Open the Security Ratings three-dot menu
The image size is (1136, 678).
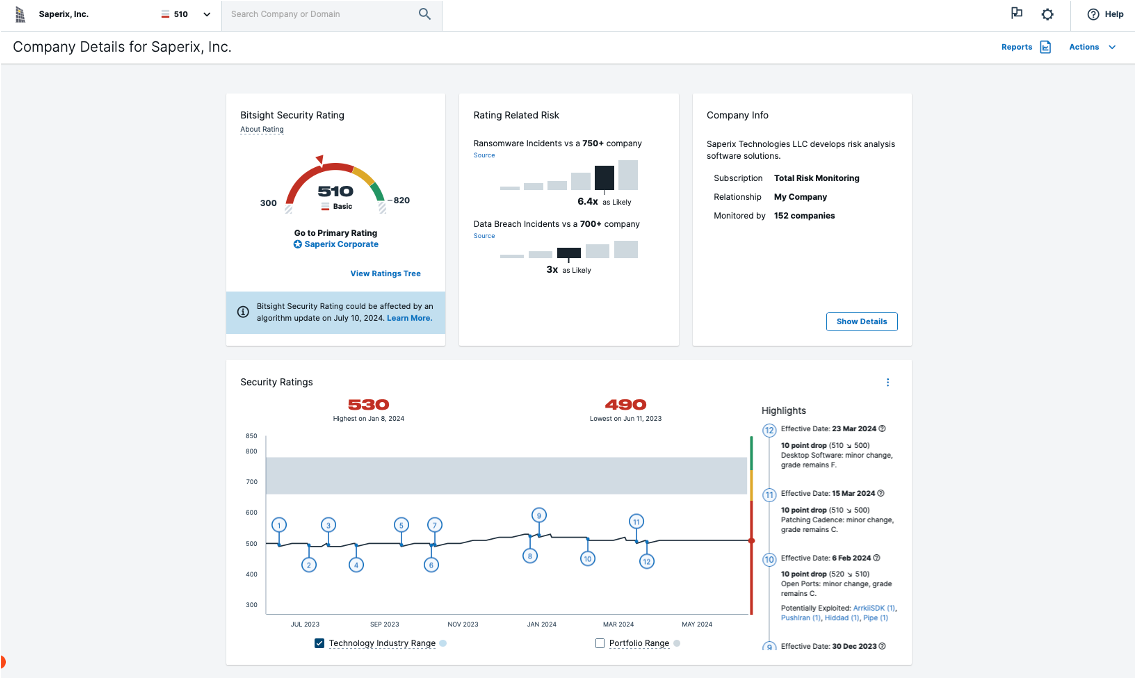coord(888,382)
